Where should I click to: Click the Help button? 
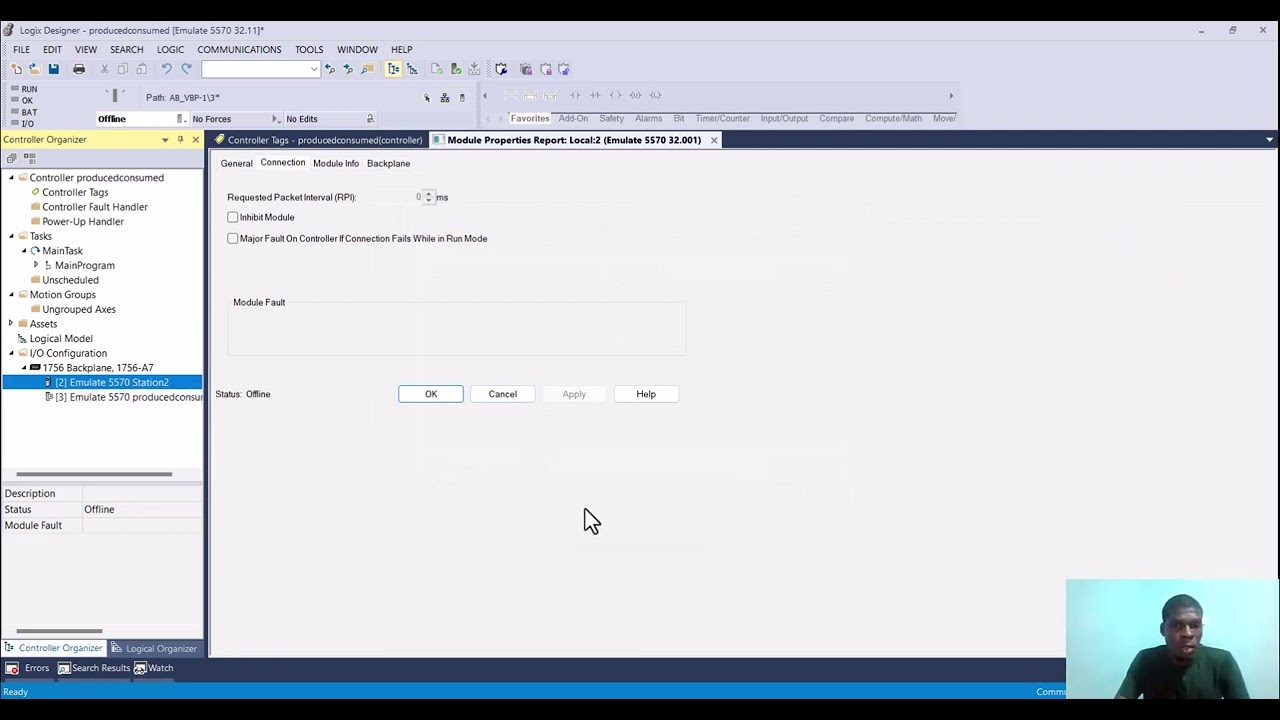(x=646, y=394)
